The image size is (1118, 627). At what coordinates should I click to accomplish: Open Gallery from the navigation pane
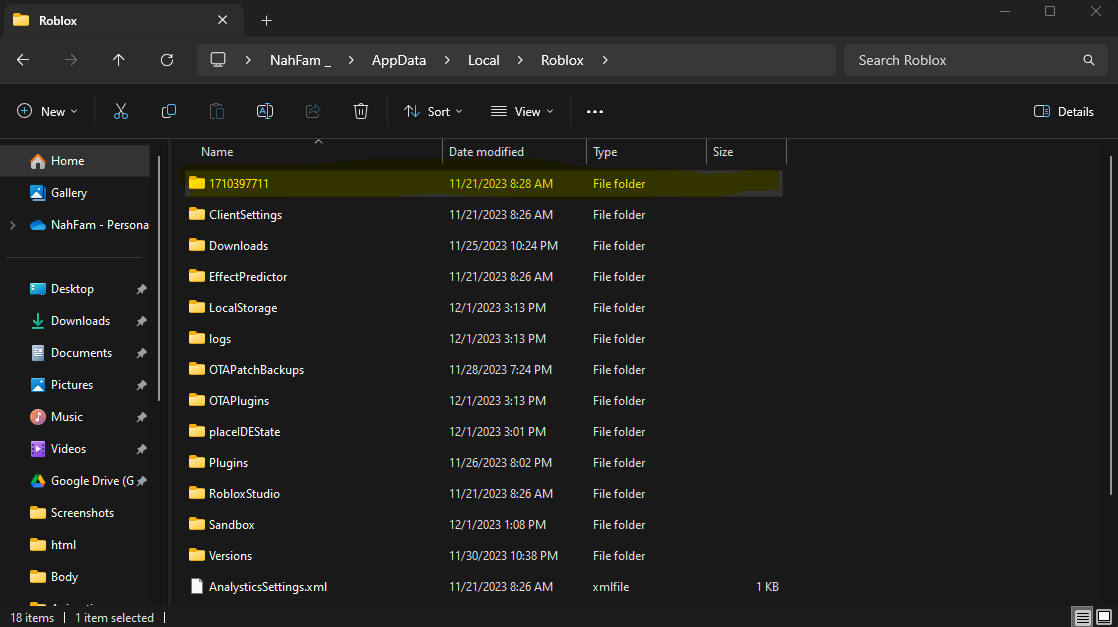click(66, 192)
